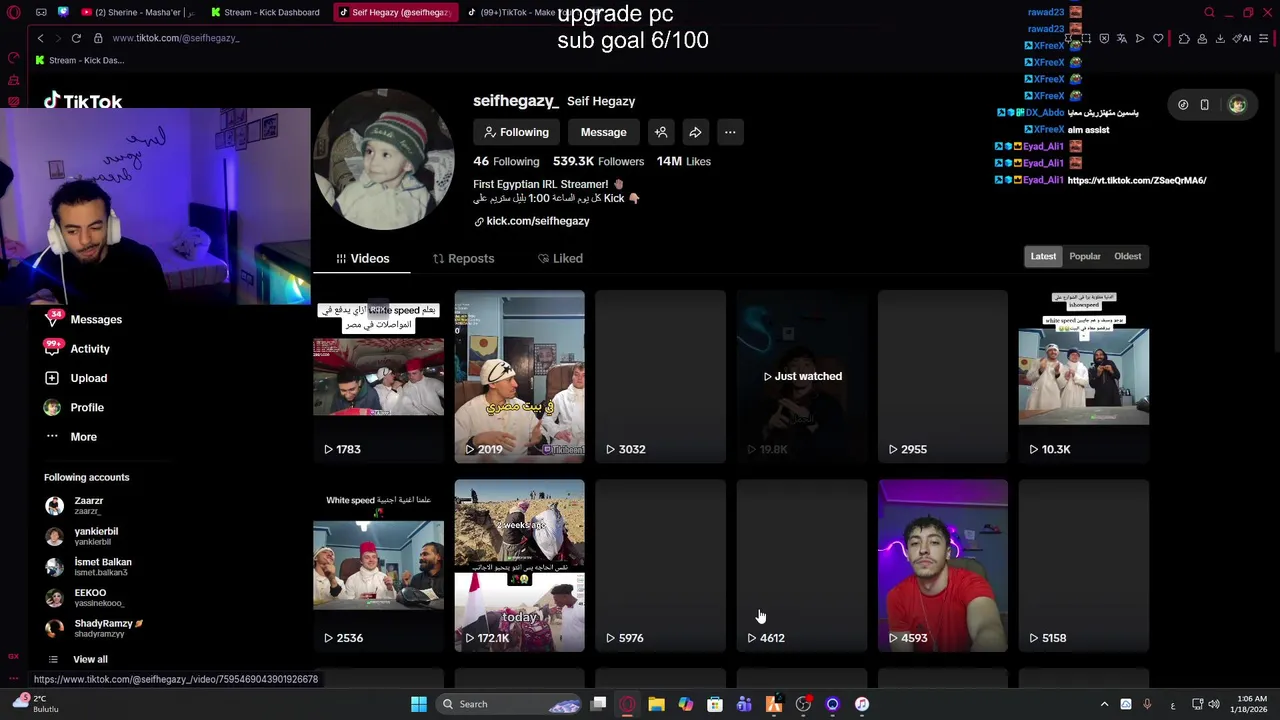Click the TikTok logo
1280x720 pixels.
(x=83, y=100)
